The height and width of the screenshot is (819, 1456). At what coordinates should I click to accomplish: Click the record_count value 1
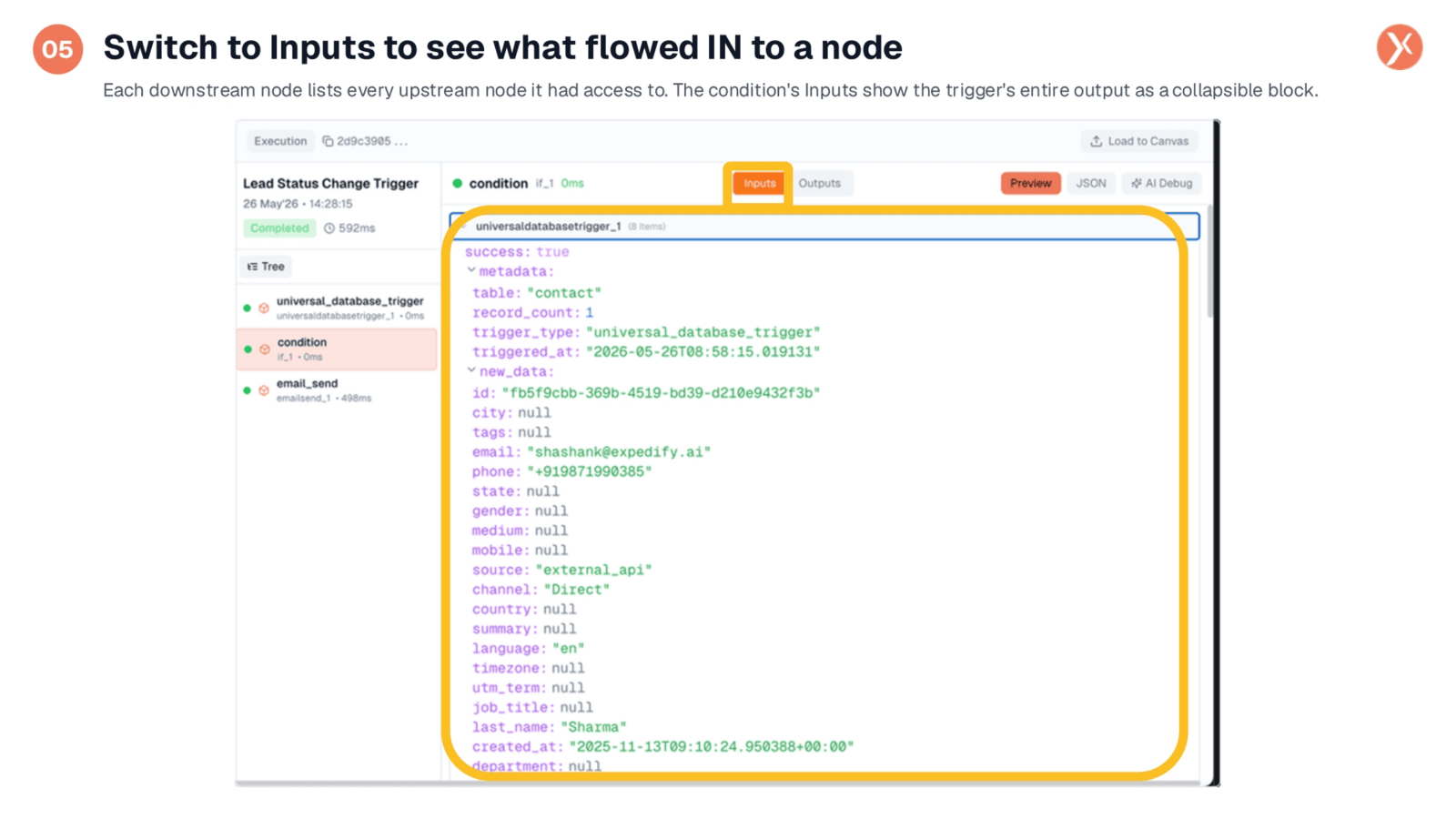(589, 313)
